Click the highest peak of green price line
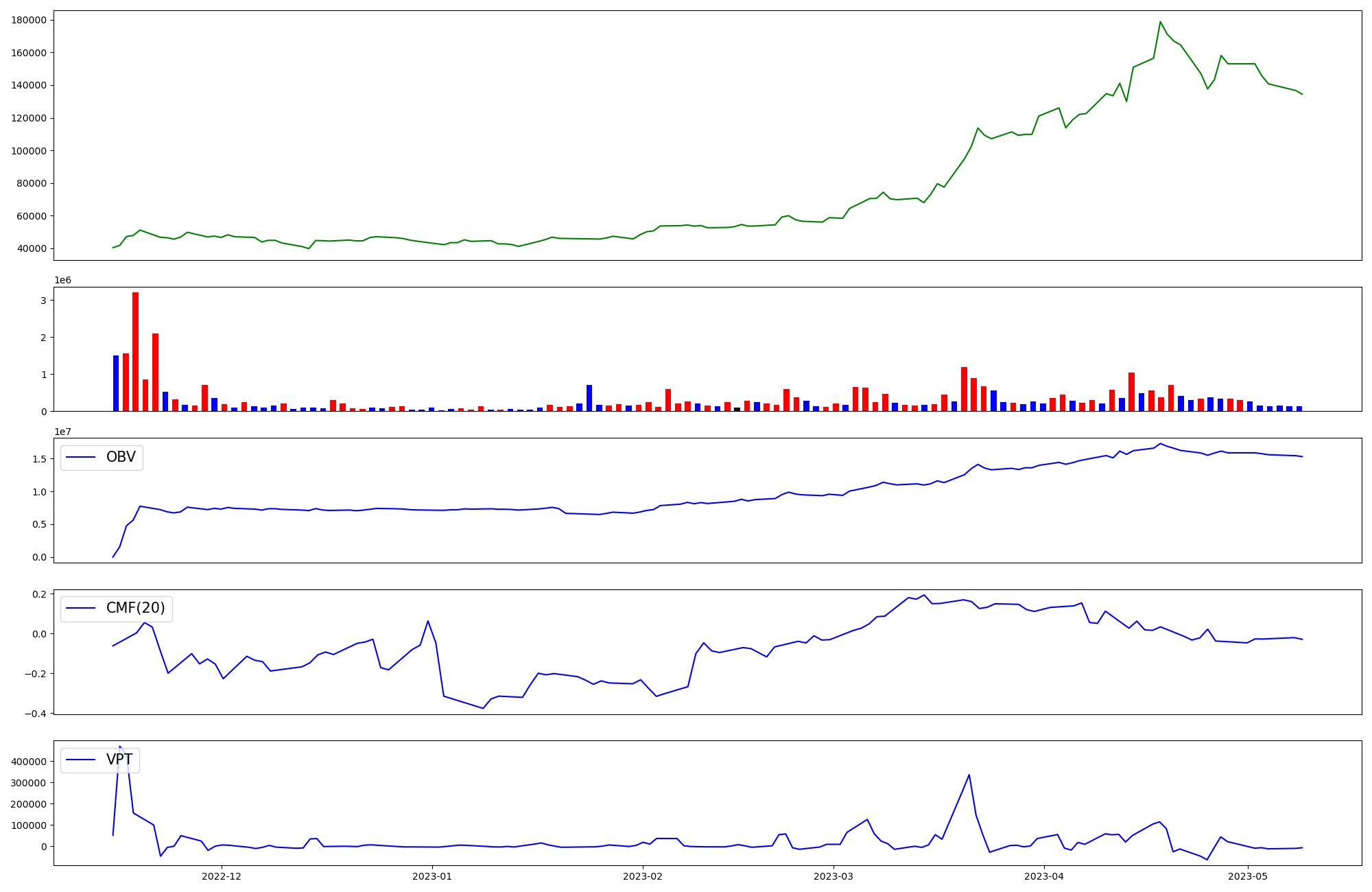Image resolution: width=1372 pixels, height=892 pixels. (x=1160, y=22)
